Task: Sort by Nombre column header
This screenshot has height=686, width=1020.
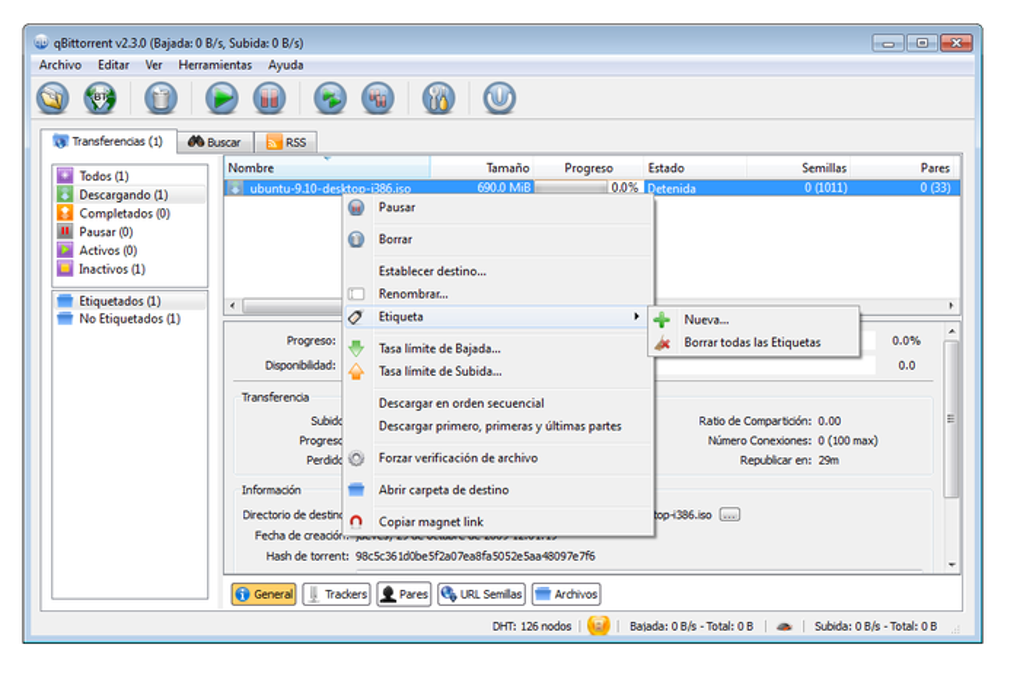Action: (327, 168)
